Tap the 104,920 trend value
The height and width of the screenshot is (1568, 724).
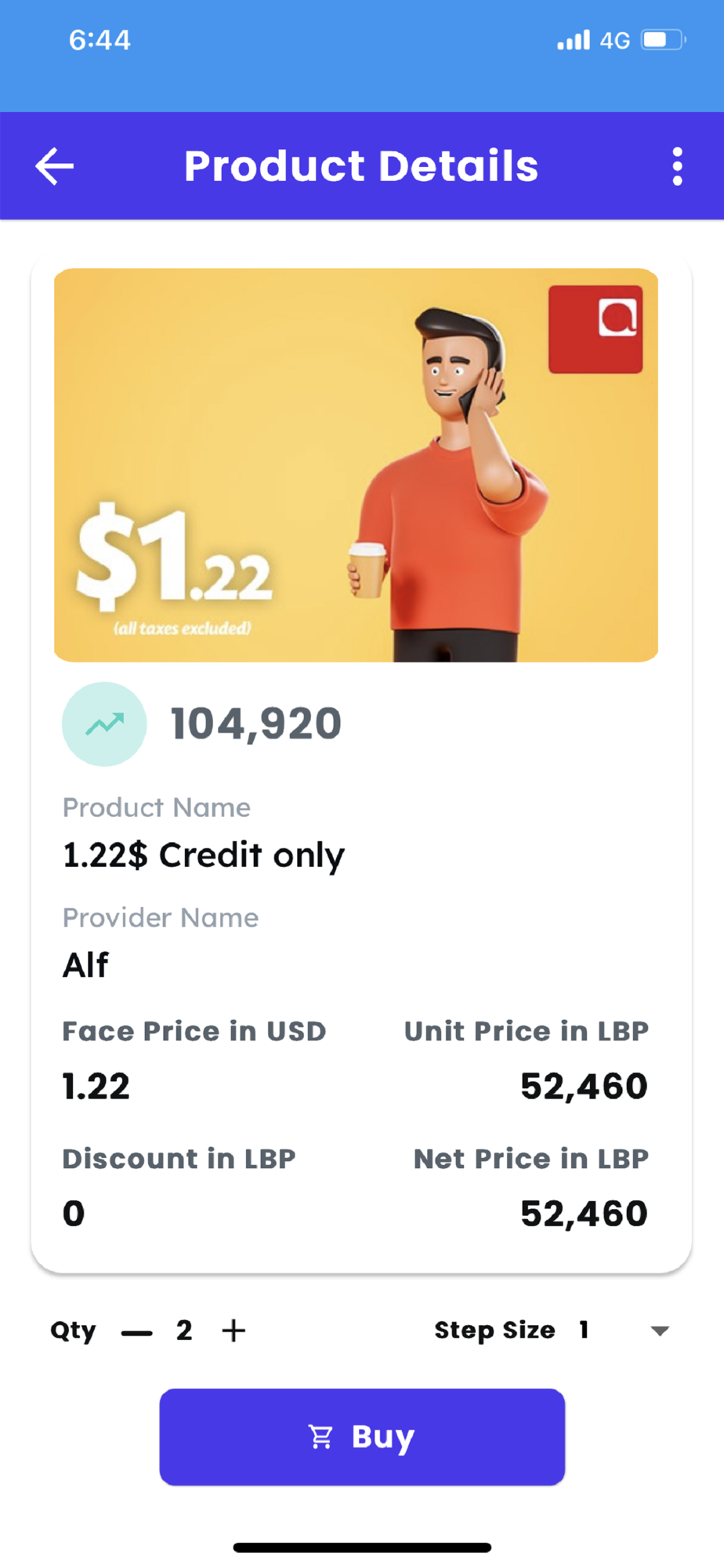[256, 723]
